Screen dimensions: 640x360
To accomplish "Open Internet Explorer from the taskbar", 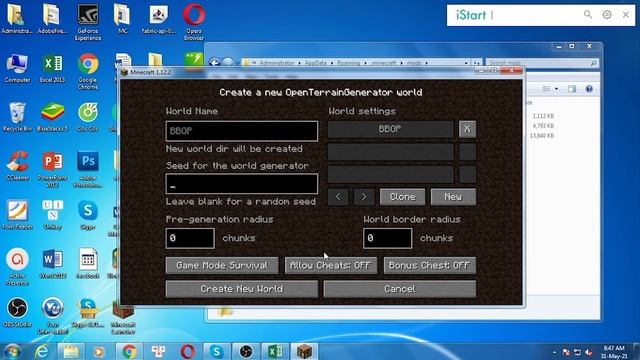I will click(x=41, y=352).
